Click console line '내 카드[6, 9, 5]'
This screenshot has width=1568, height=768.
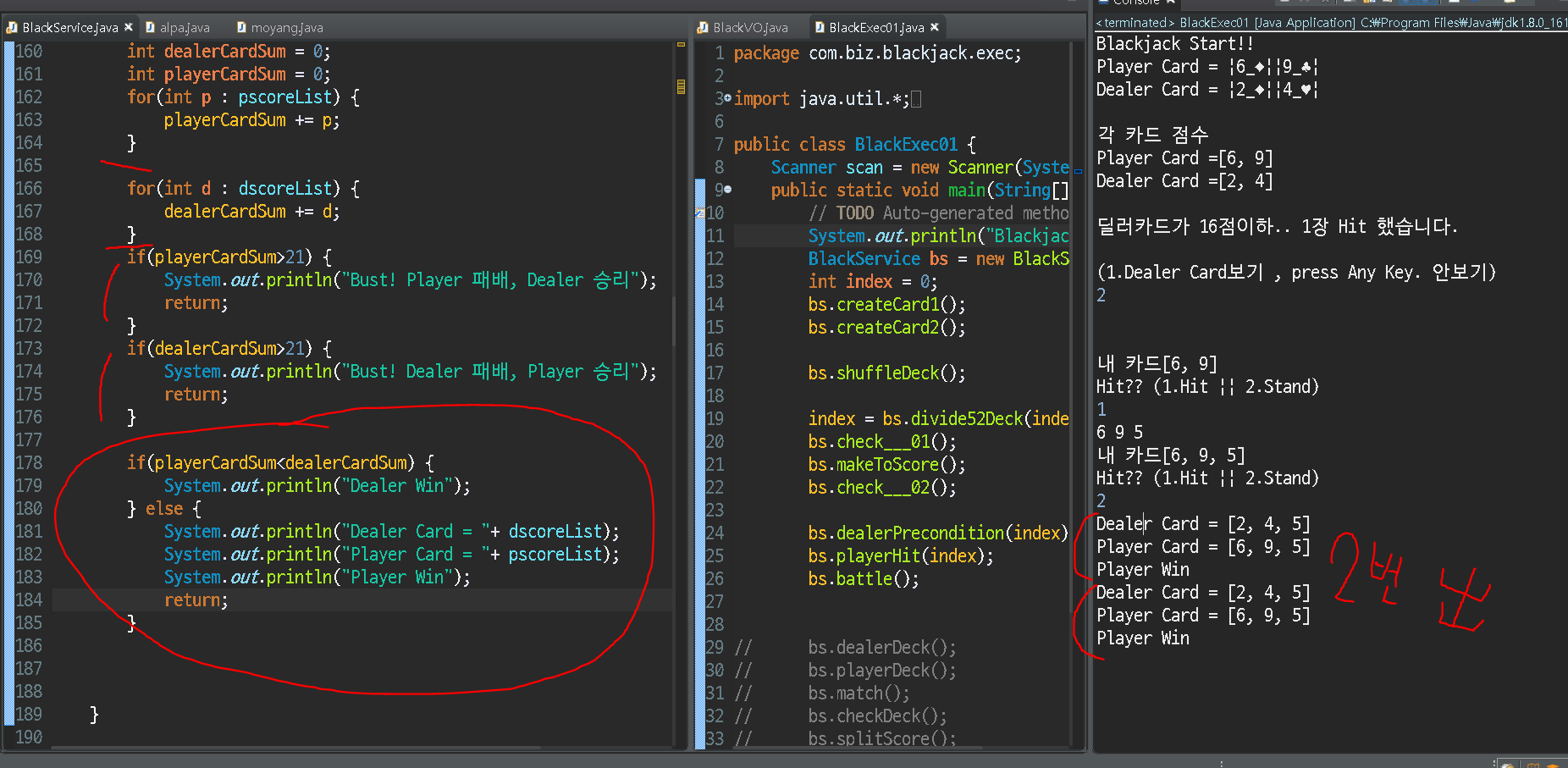click(1170, 455)
